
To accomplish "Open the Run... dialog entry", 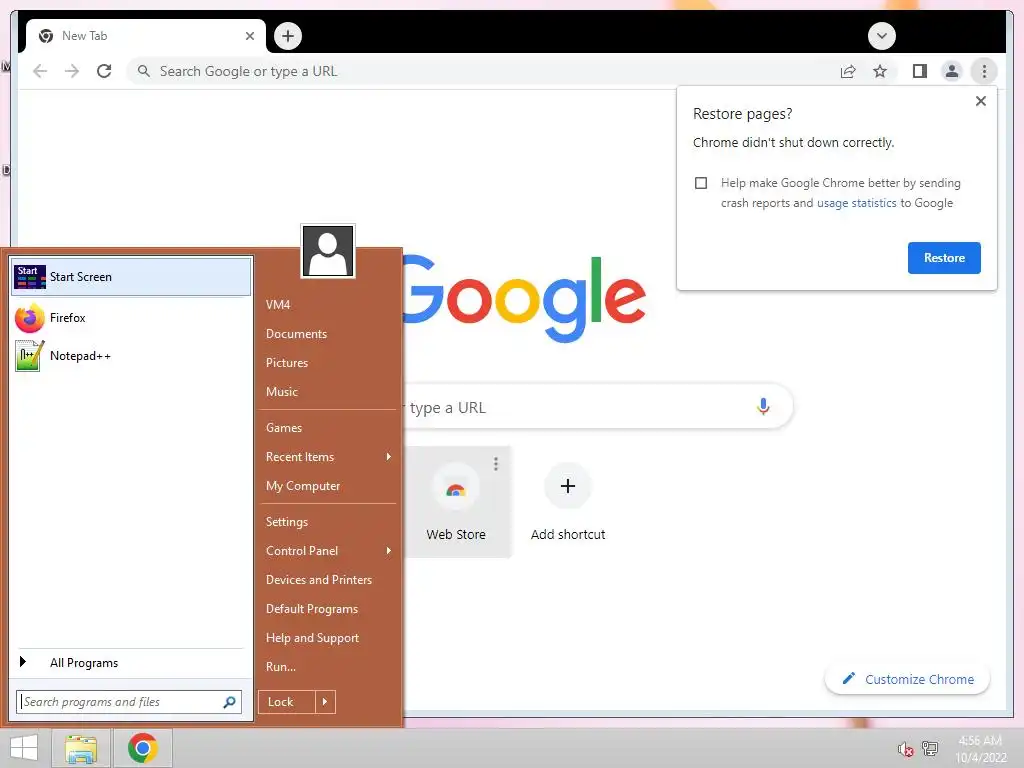I will (x=281, y=667).
